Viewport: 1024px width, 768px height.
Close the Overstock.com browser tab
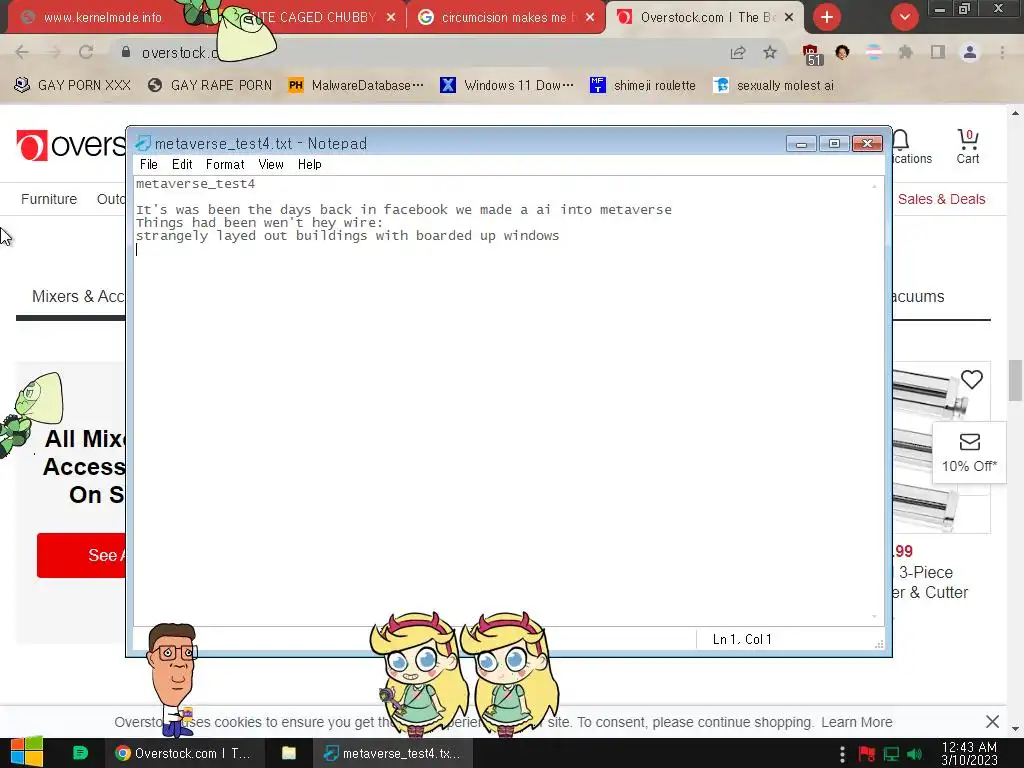tap(789, 18)
